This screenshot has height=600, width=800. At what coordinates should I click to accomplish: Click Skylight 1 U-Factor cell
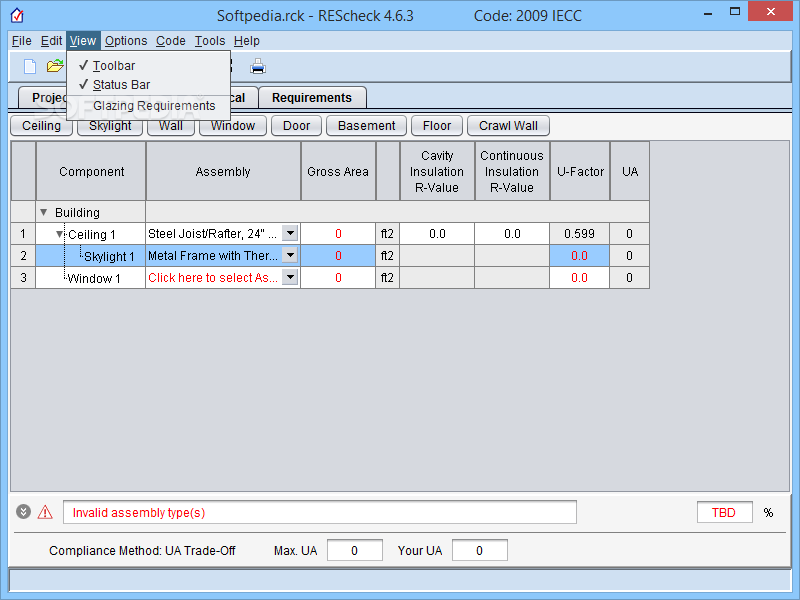pyautogui.click(x=579, y=256)
